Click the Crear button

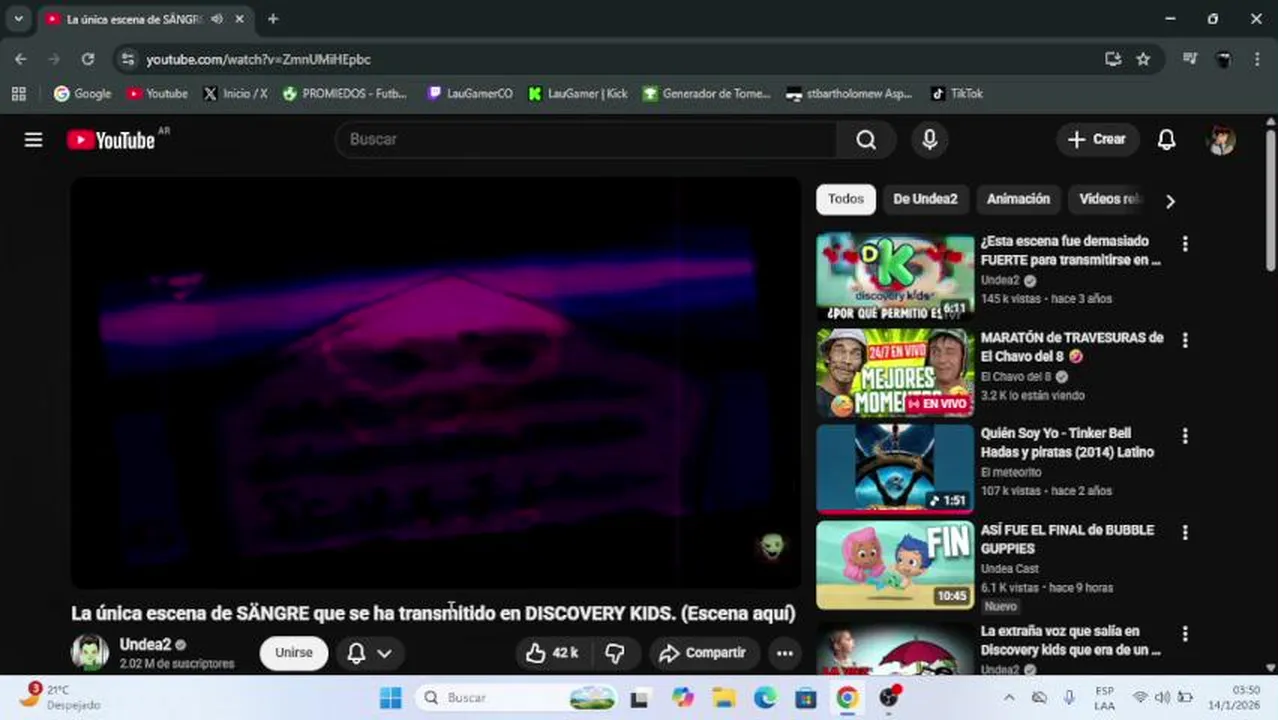[1097, 140]
